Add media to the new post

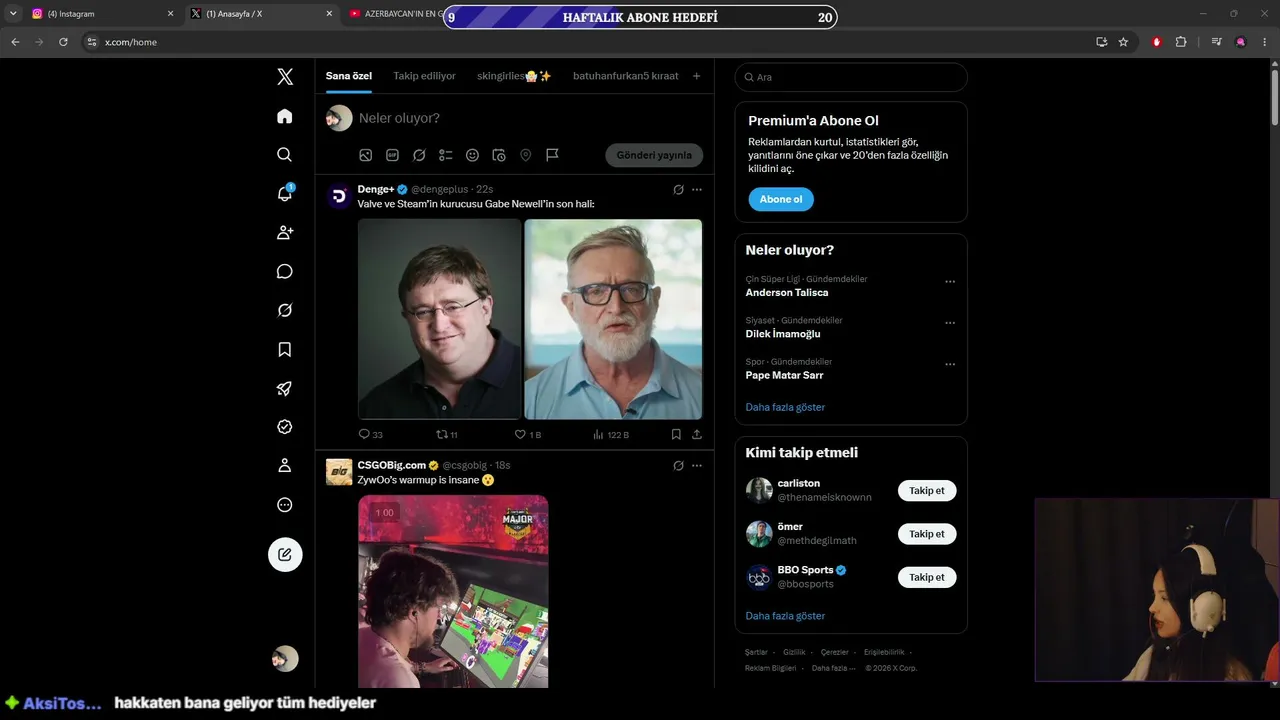[366, 155]
